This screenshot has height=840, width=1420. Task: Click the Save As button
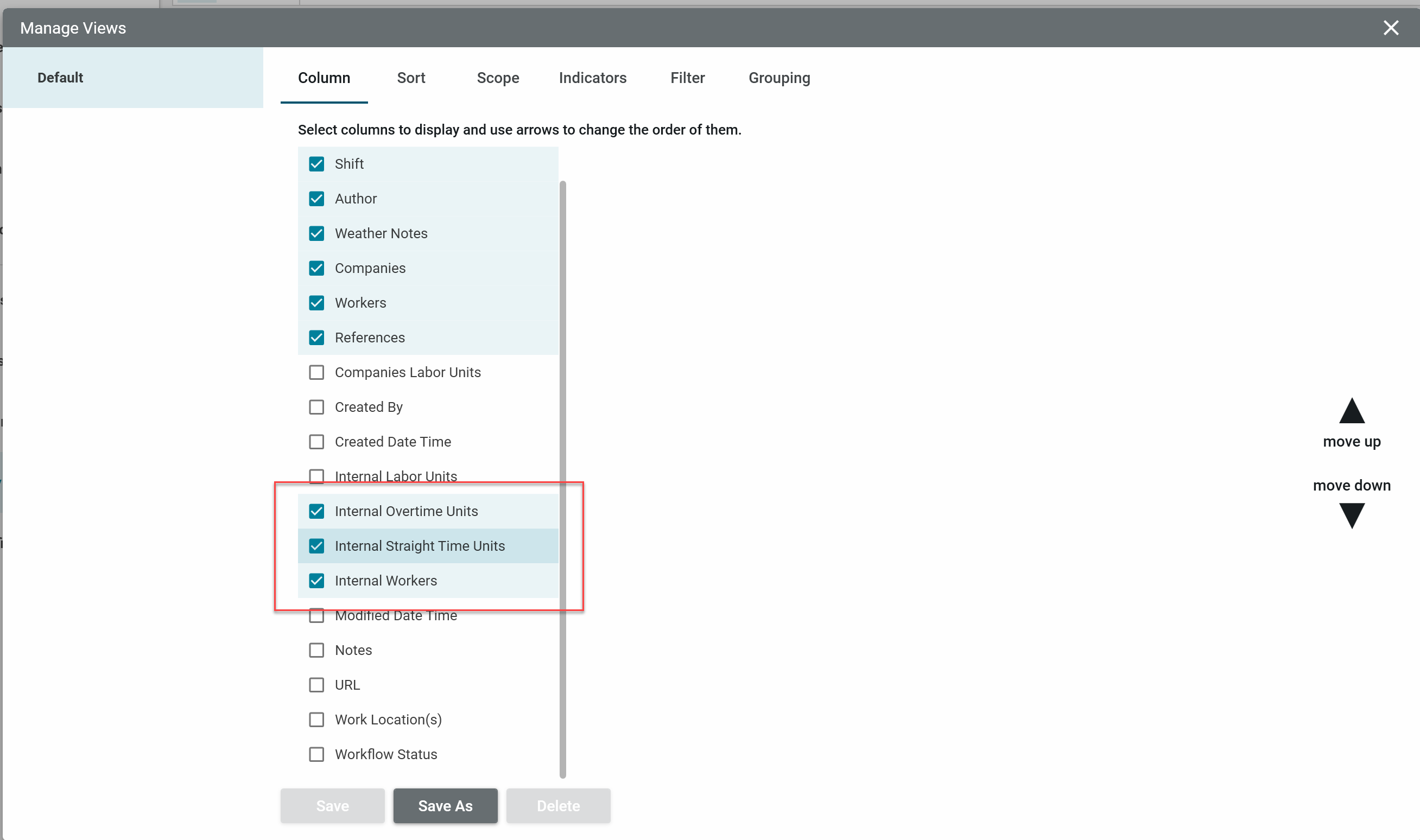pos(445,805)
